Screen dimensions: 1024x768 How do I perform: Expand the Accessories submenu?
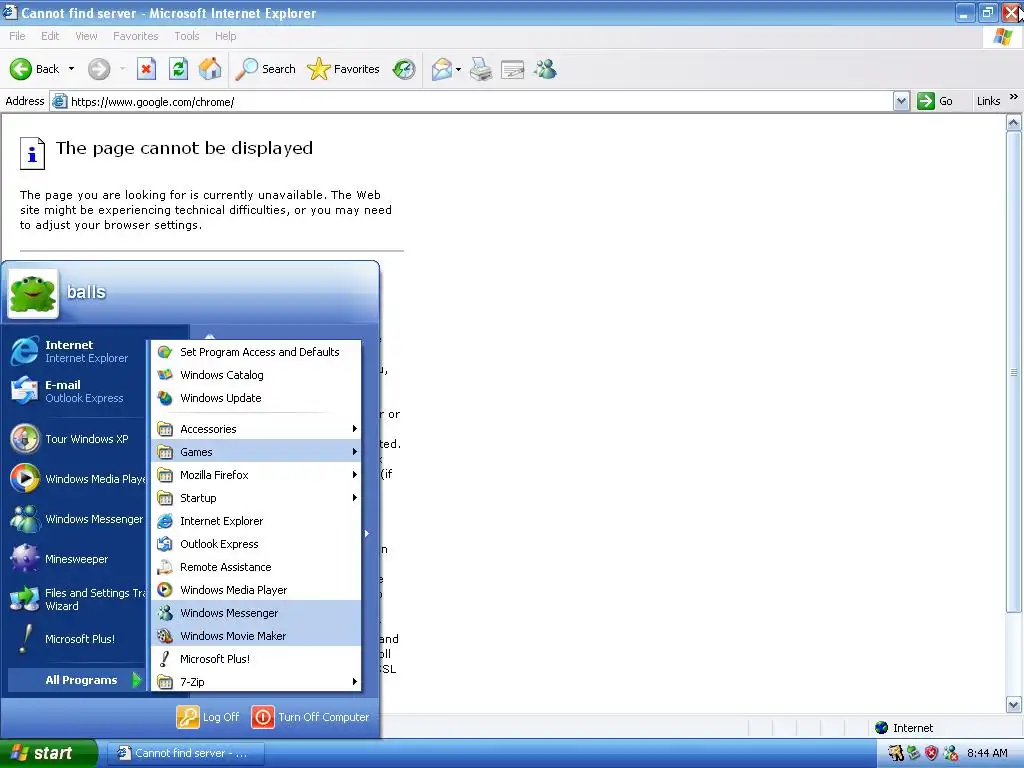(257, 429)
